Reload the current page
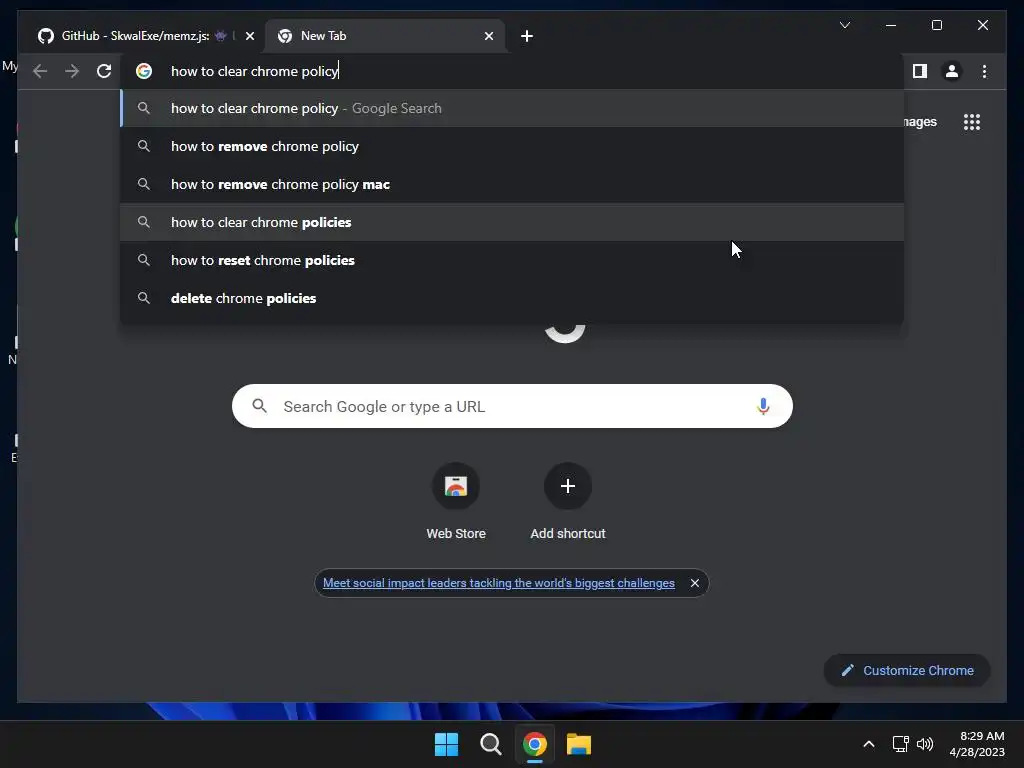 pos(104,71)
